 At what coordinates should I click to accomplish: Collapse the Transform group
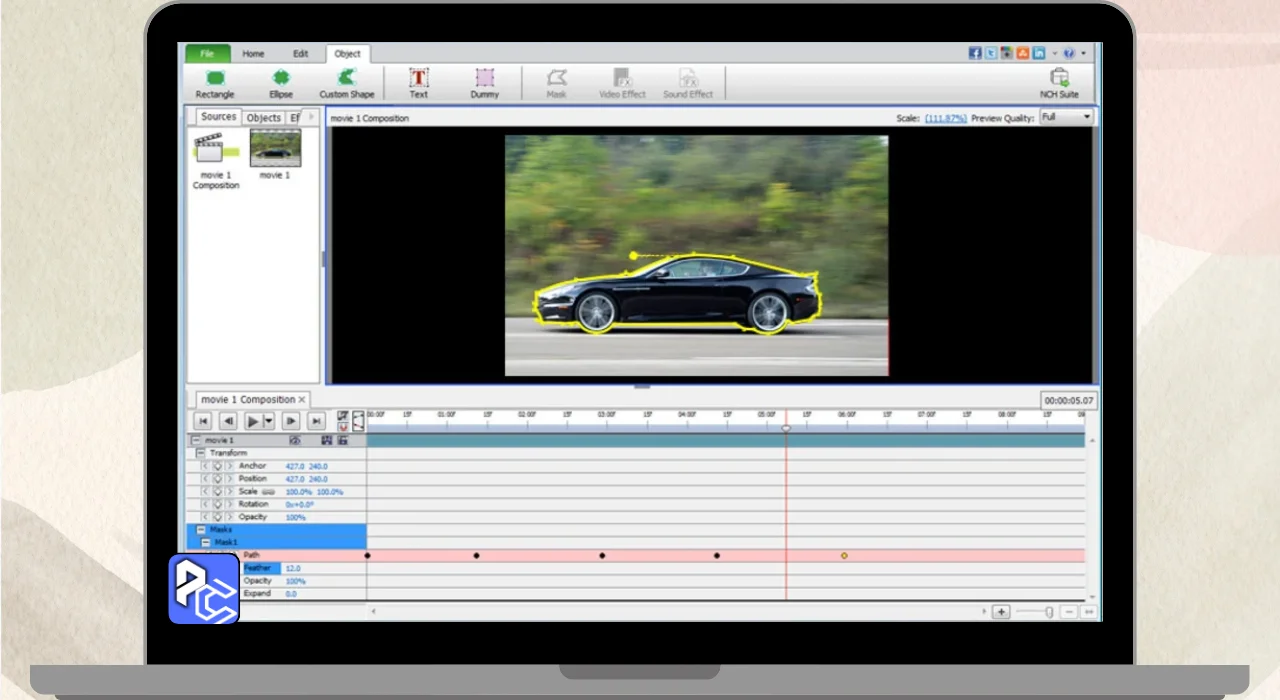click(x=201, y=453)
